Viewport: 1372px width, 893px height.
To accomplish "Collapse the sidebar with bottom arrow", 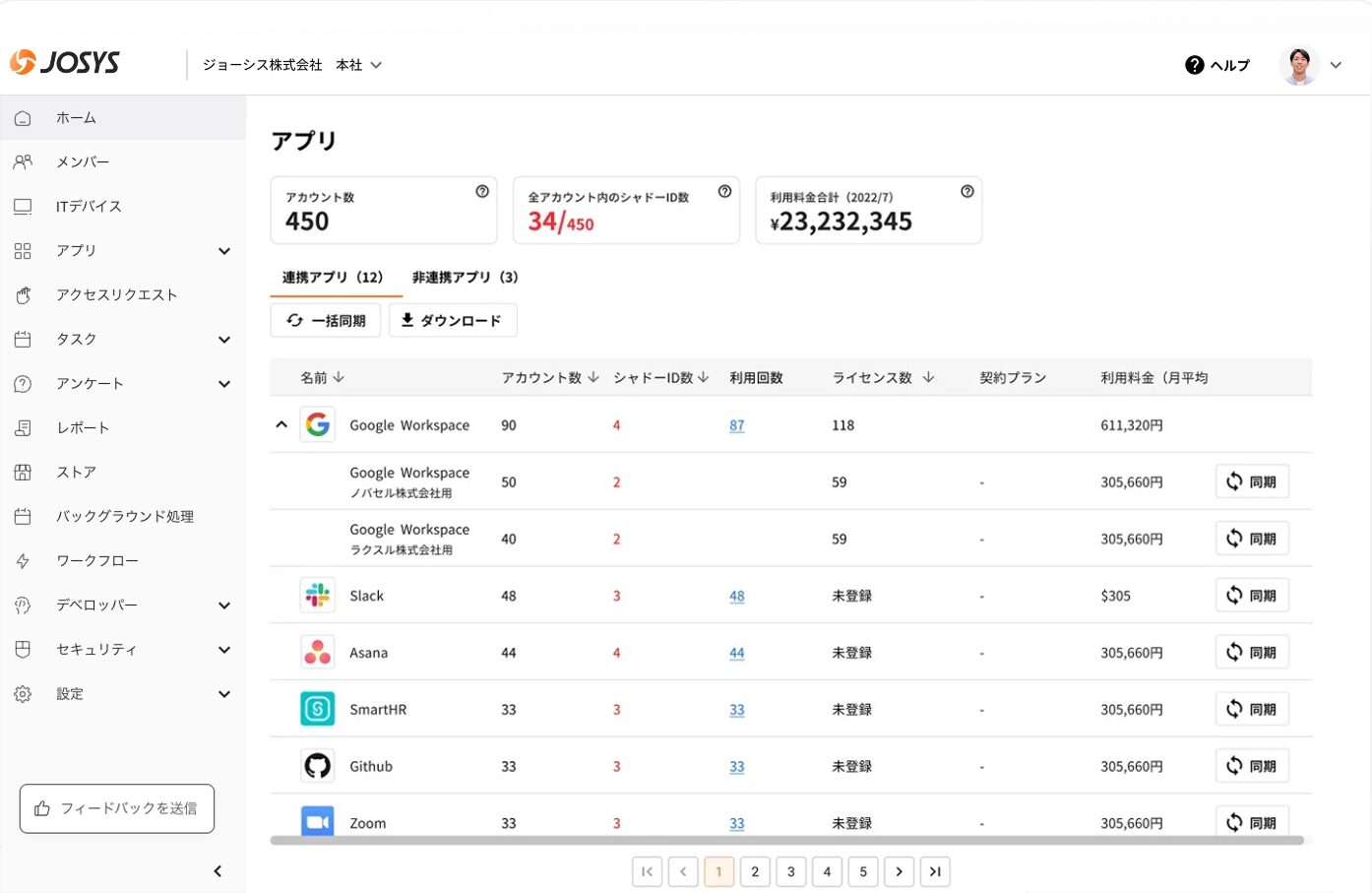I will (218, 871).
